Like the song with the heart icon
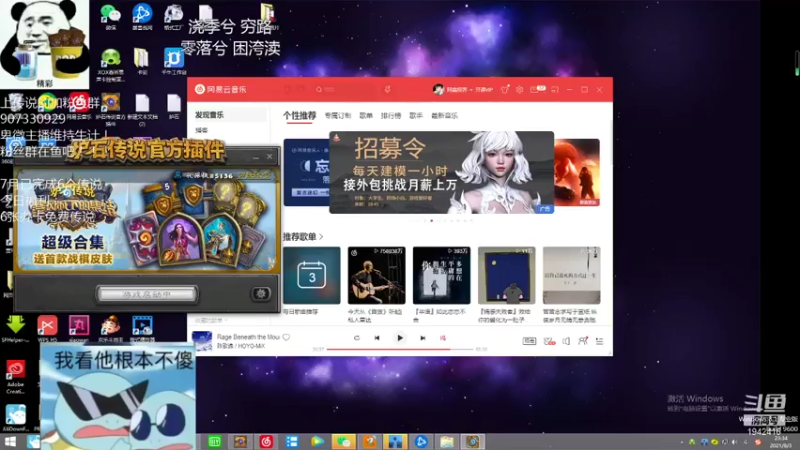 [286, 337]
